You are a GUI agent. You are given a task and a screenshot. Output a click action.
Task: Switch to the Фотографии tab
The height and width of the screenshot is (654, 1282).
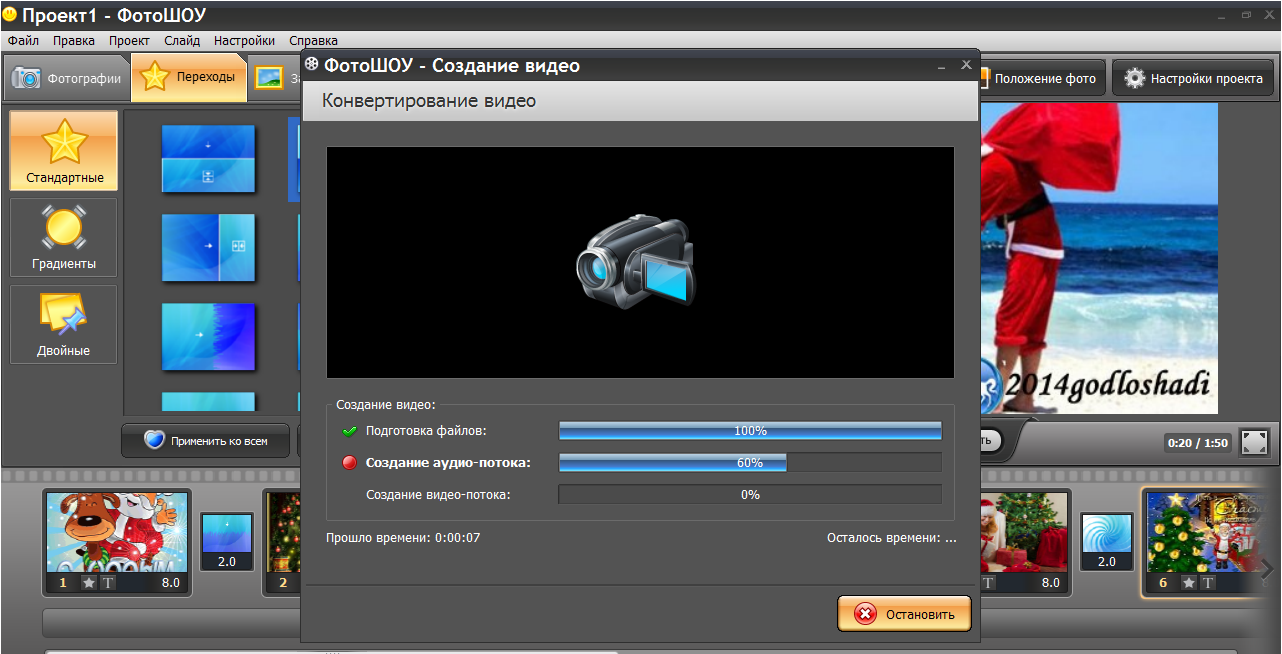click(66, 78)
